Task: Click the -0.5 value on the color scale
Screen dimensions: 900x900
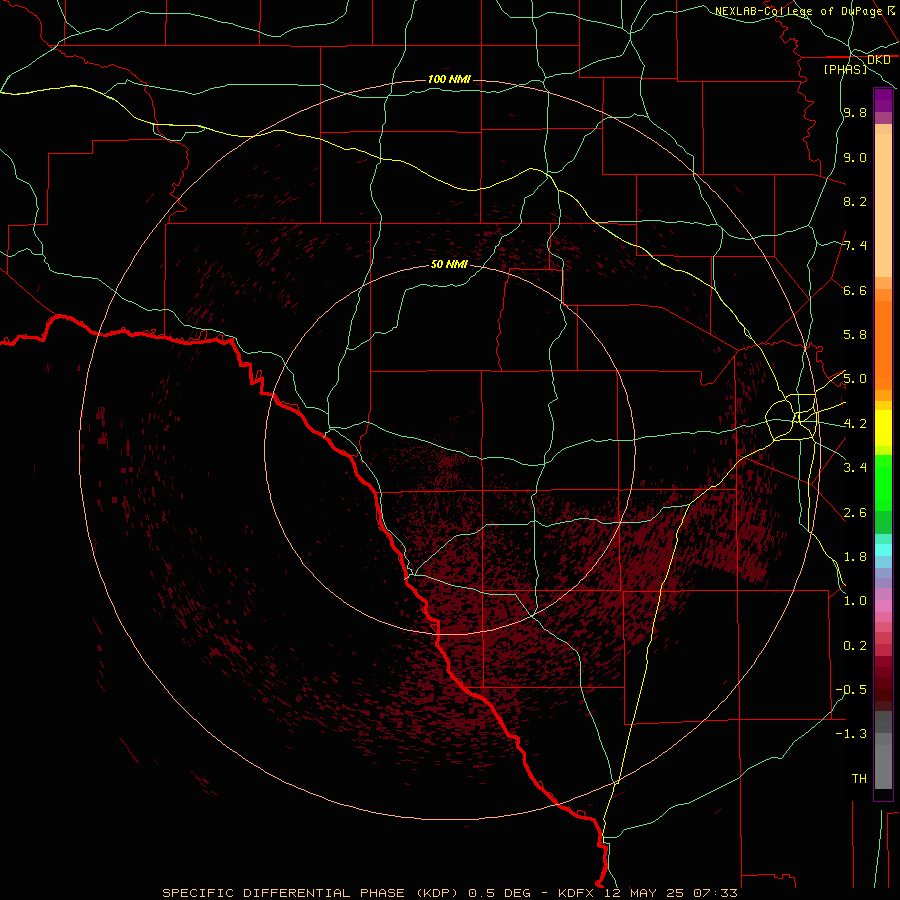Action: [851, 690]
